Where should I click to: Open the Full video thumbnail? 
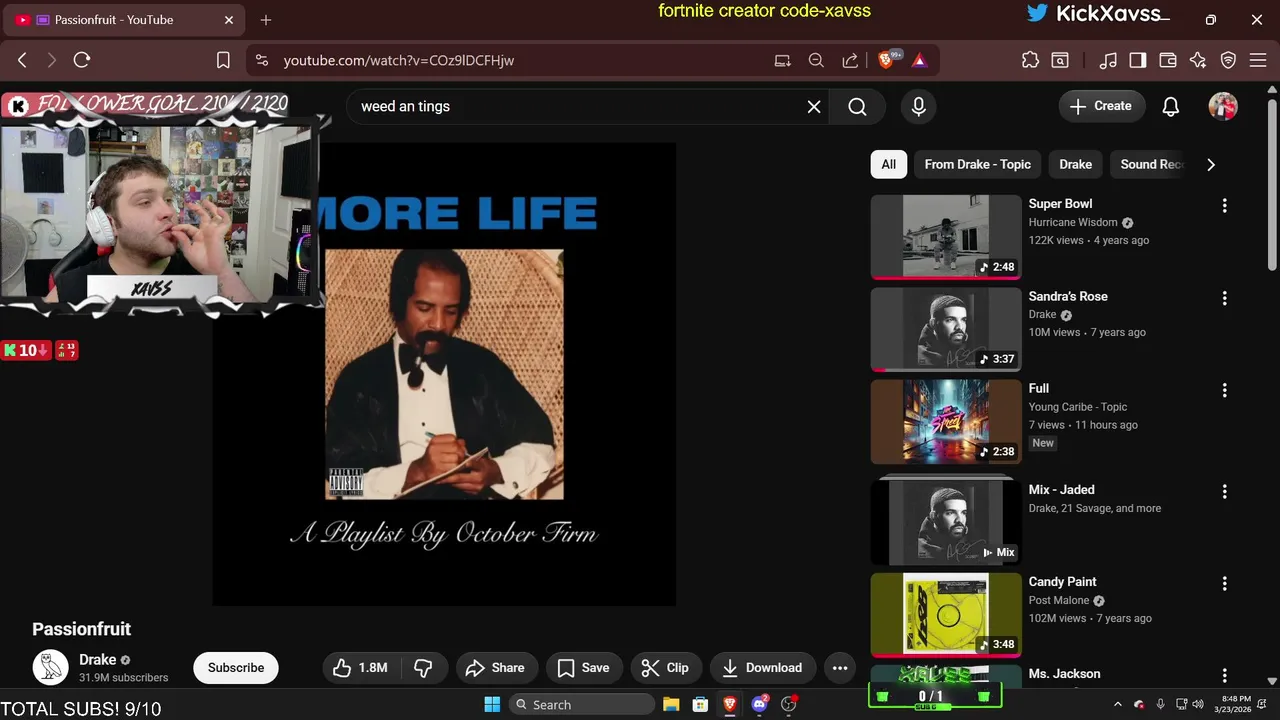pyautogui.click(x=946, y=421)
